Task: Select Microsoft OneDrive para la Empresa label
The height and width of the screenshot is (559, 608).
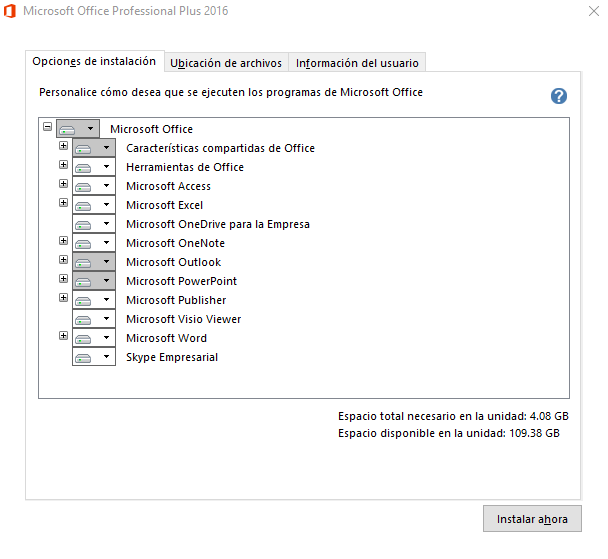Action: coord(218,224)
